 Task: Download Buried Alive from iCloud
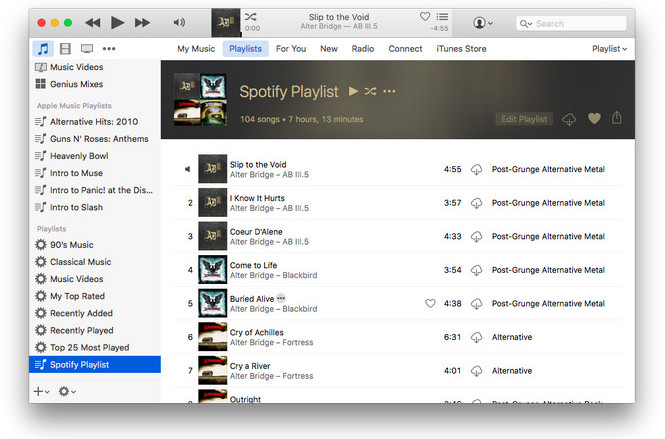(x=476, y=304)
